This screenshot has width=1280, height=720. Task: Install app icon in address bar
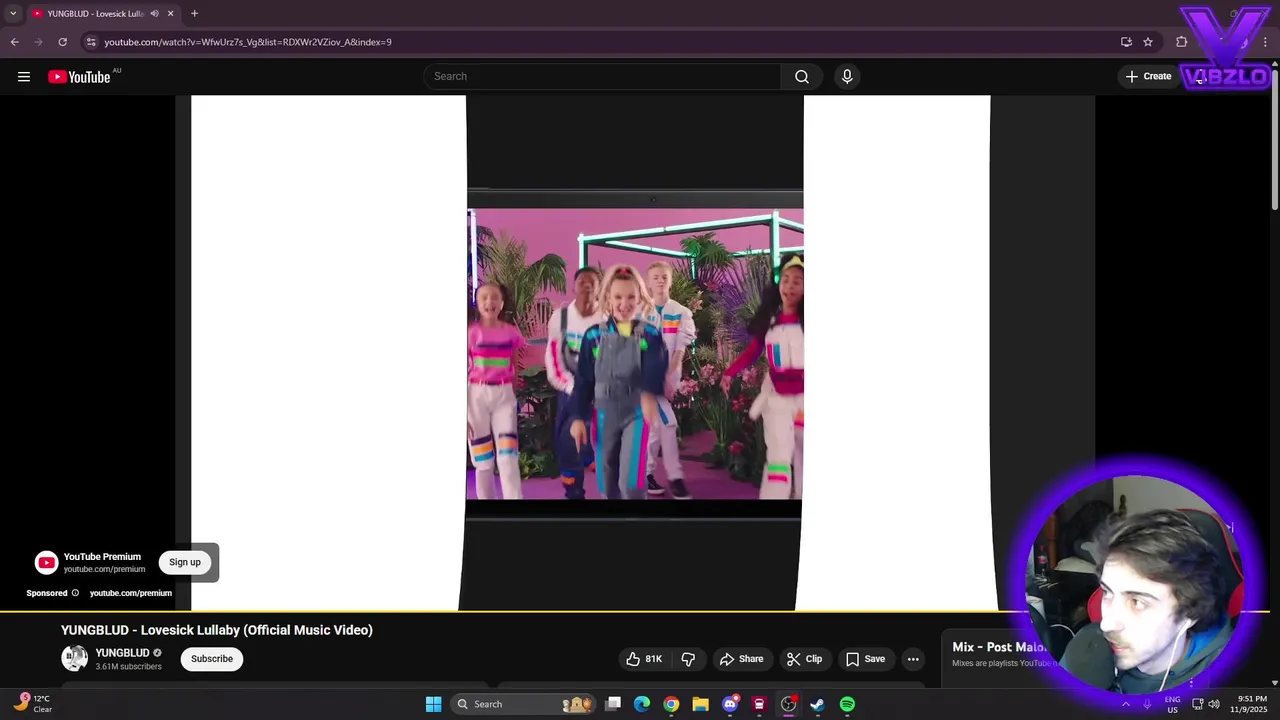(1126, 42)
